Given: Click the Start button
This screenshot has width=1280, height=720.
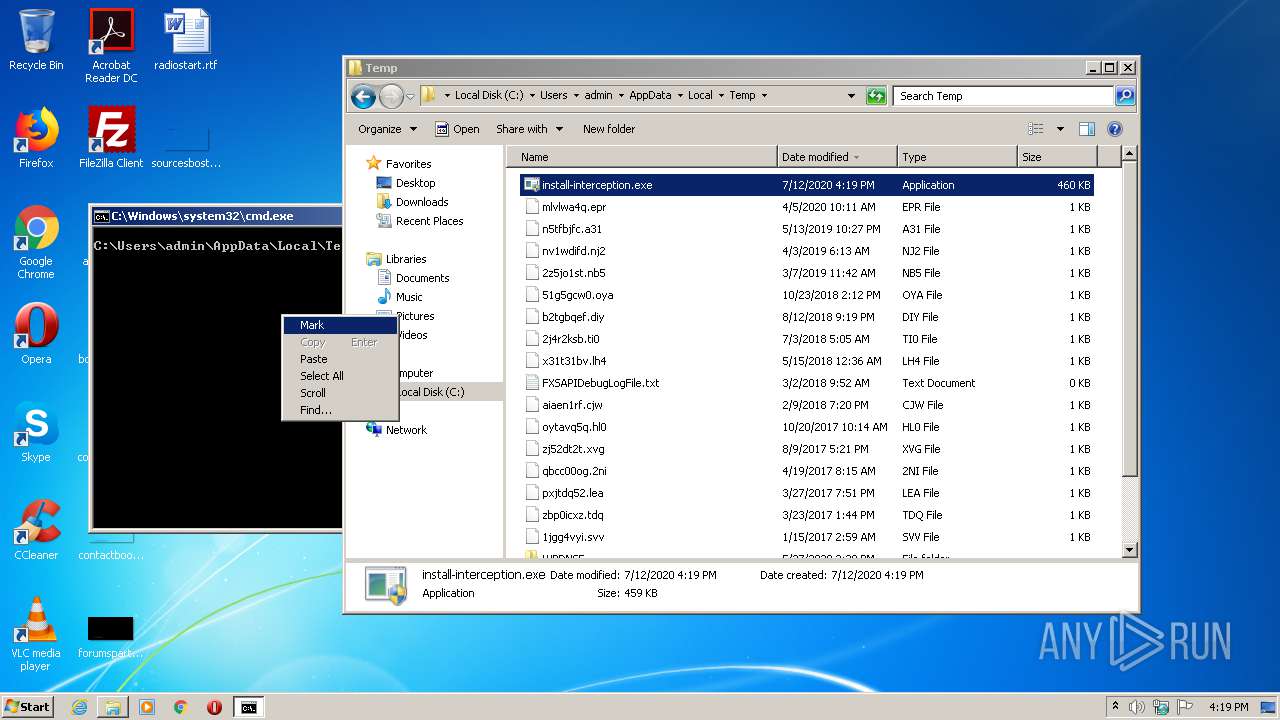Looking at the screenshot, I should pyautogui.click(x=27, y=706).
